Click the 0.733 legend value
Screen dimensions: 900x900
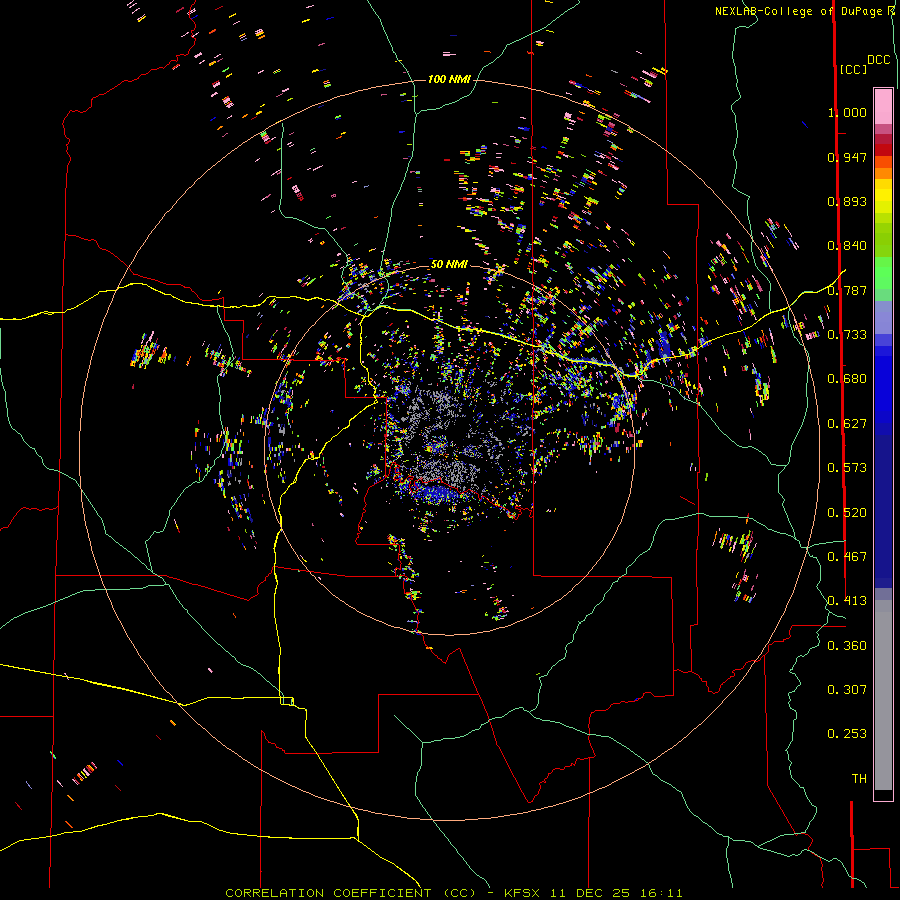tap(847, 335)
